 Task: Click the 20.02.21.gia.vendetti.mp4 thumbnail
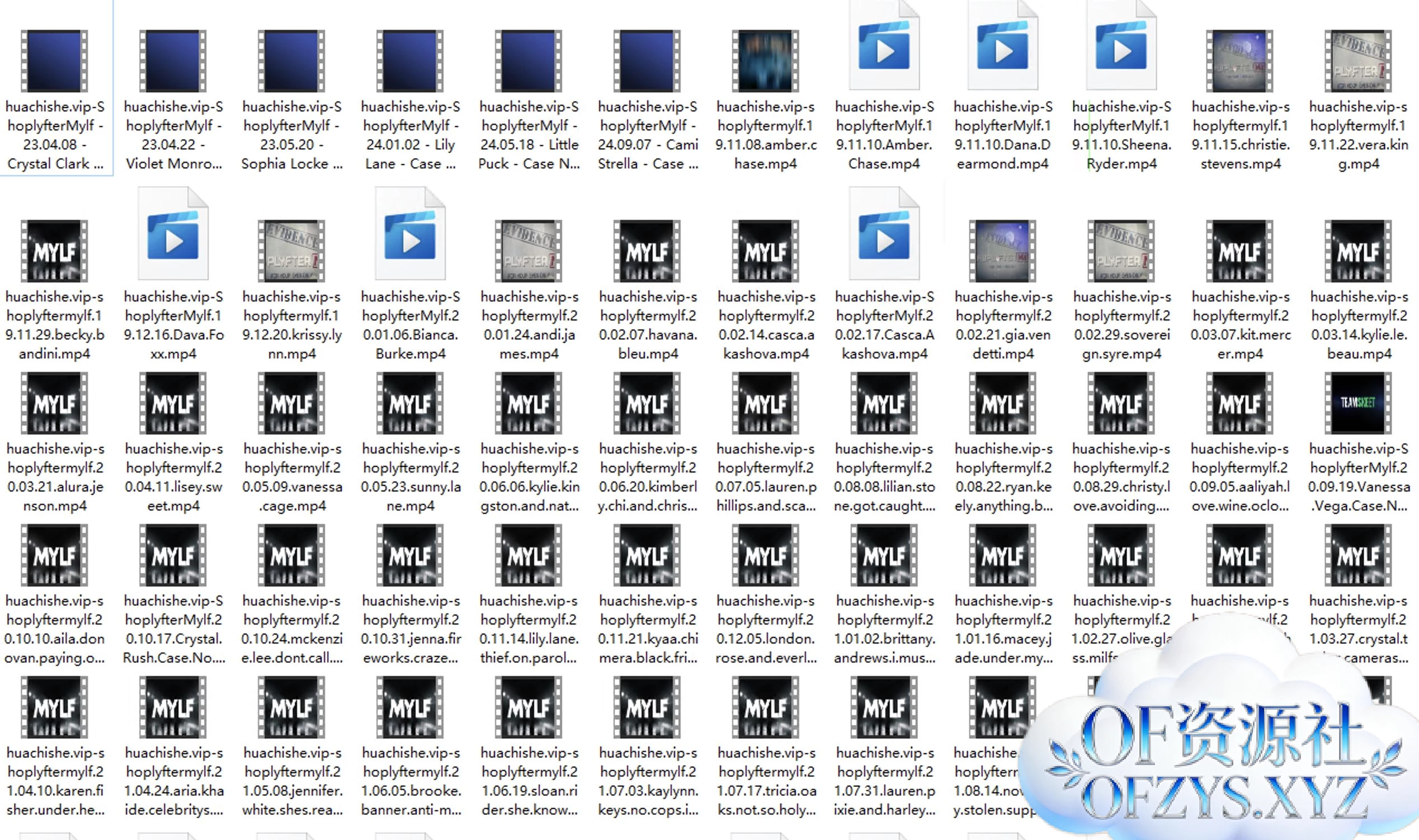point(1002,251)
